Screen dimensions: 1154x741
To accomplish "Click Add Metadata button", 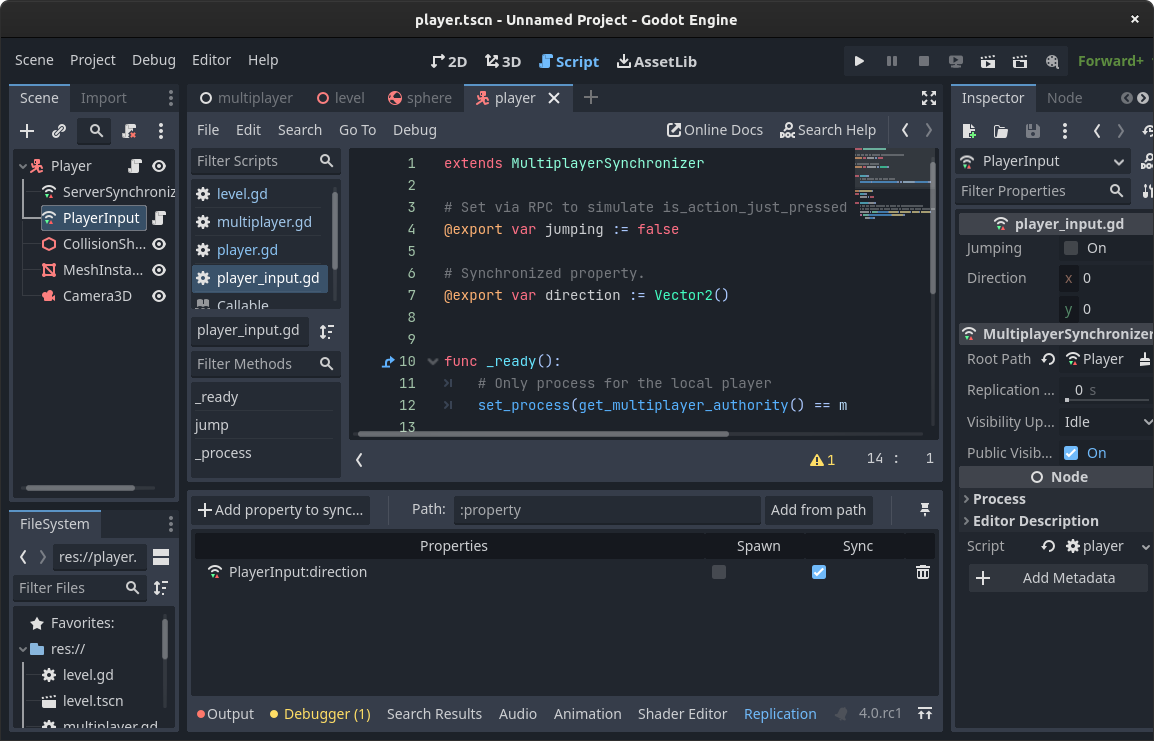I will (1057, 578).
